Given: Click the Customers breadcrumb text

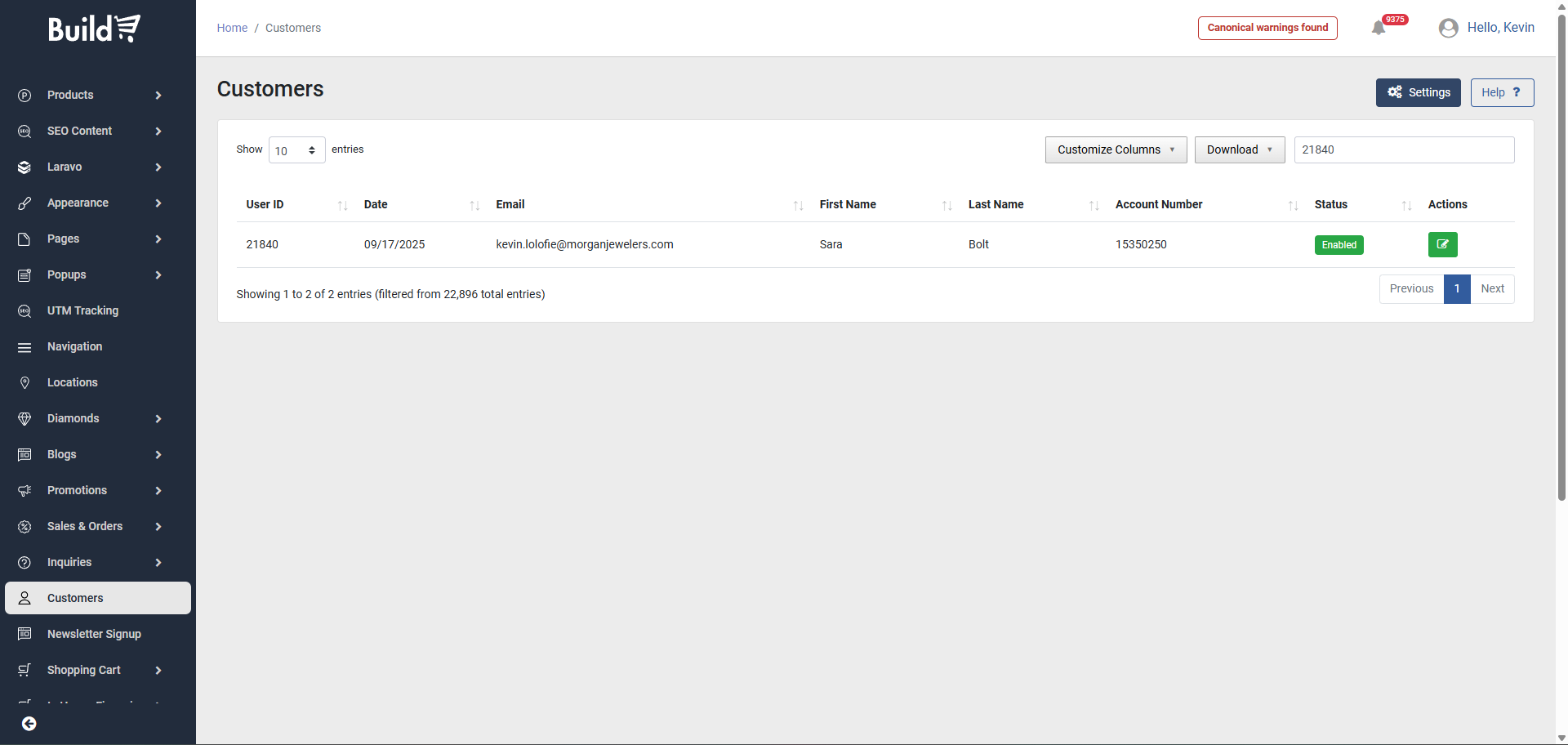Looking at the screenshot, I should [x=293, y=28].
